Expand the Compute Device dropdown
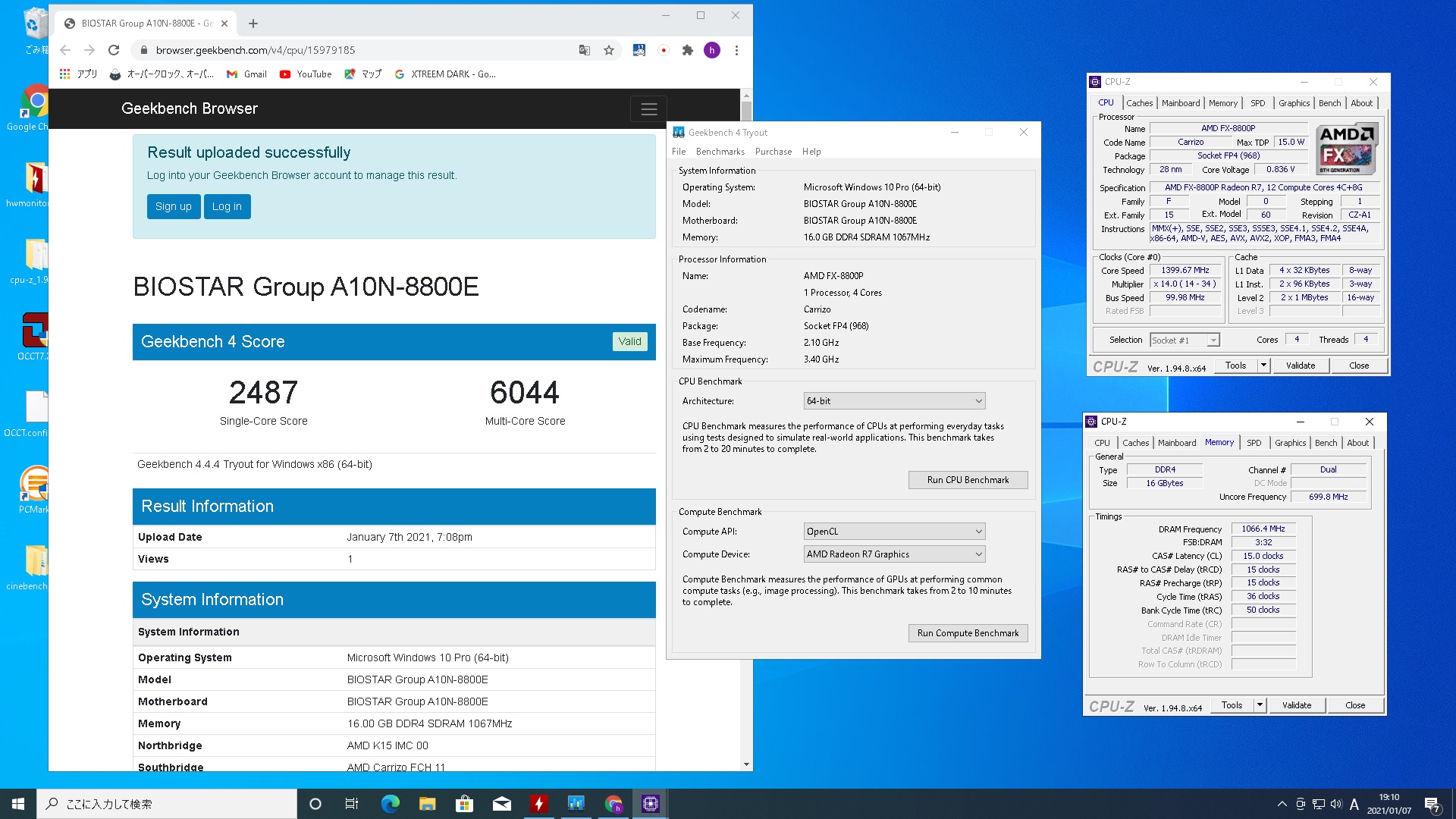This screenshot has height=819, width=1456. pos(894,554)
